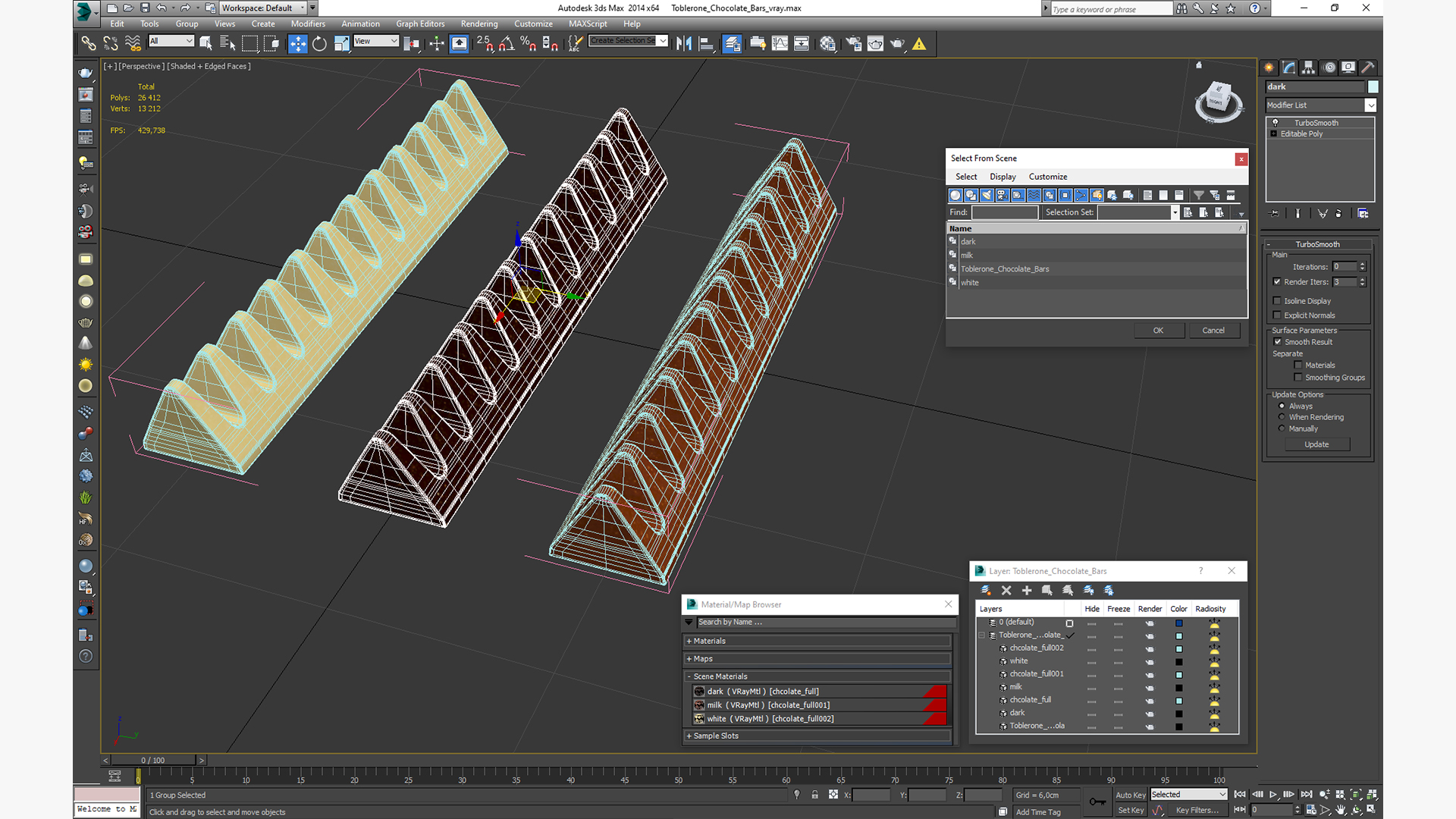Open Key mode Selected dropdown
Screen dimensions: 1456x819
tap(1188, 795)
